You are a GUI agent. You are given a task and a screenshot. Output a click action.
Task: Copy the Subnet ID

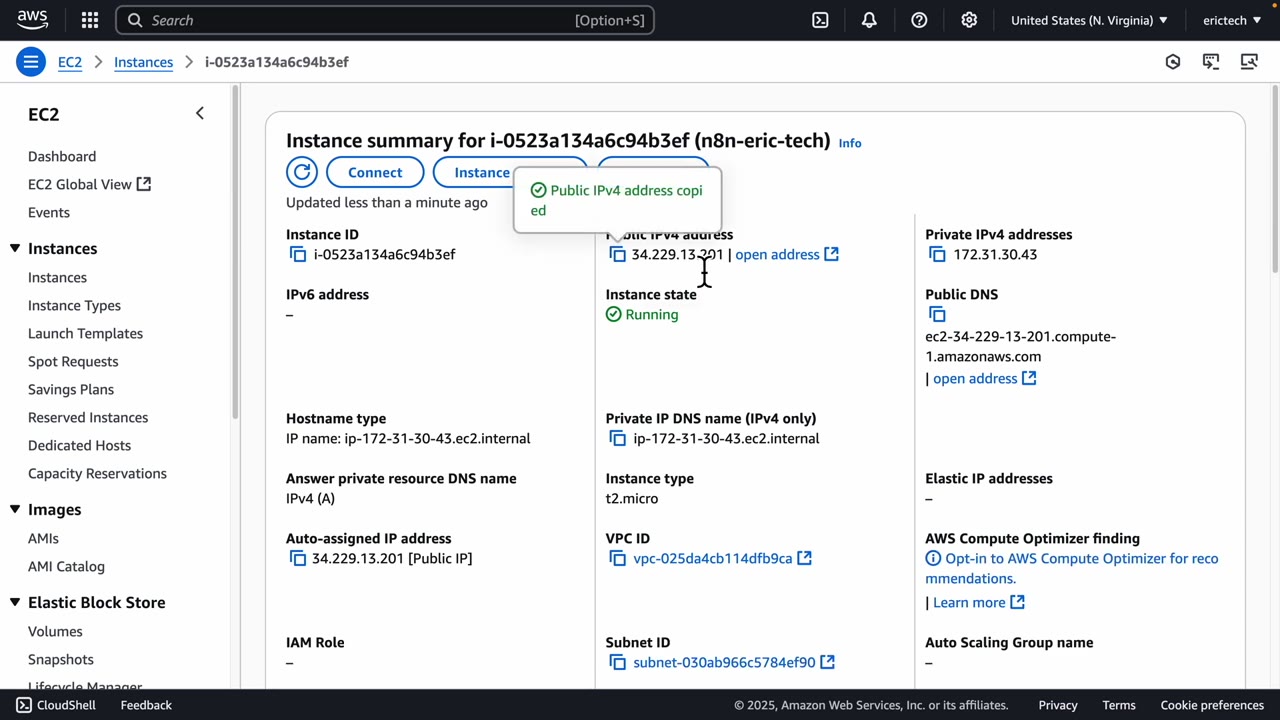pos(617,663)
